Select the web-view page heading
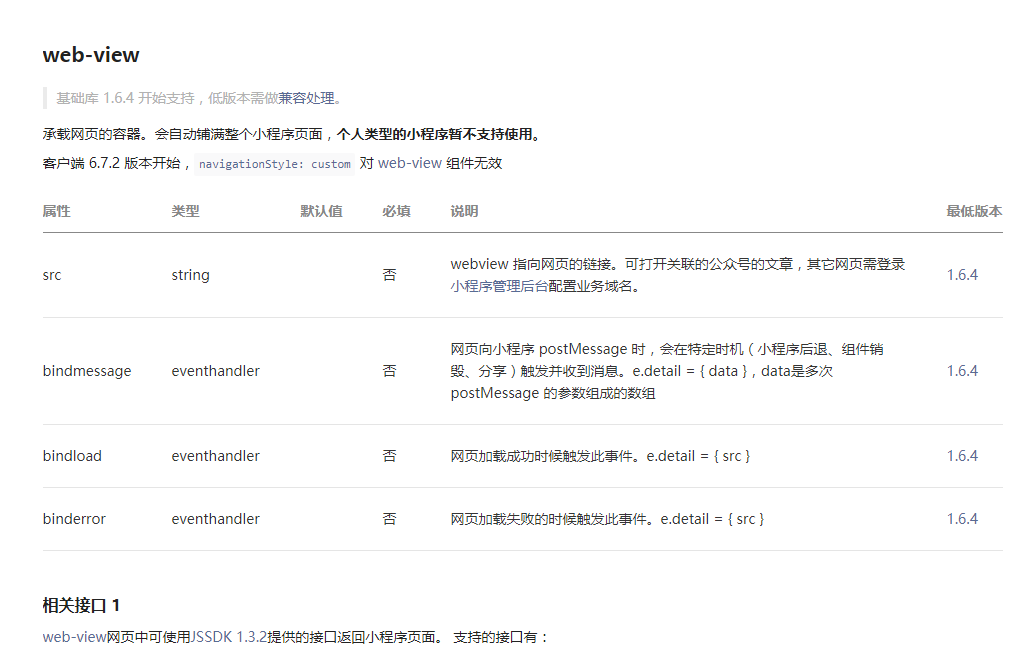The width and height of the screenshot is (1016, 647). pos(91,55)
